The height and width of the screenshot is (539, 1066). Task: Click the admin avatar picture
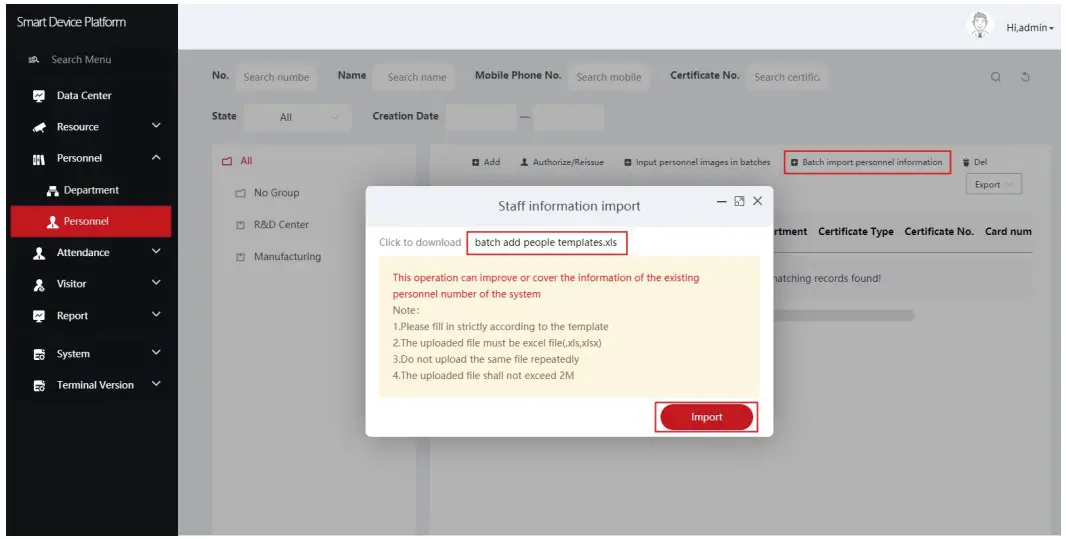[980, 25]
